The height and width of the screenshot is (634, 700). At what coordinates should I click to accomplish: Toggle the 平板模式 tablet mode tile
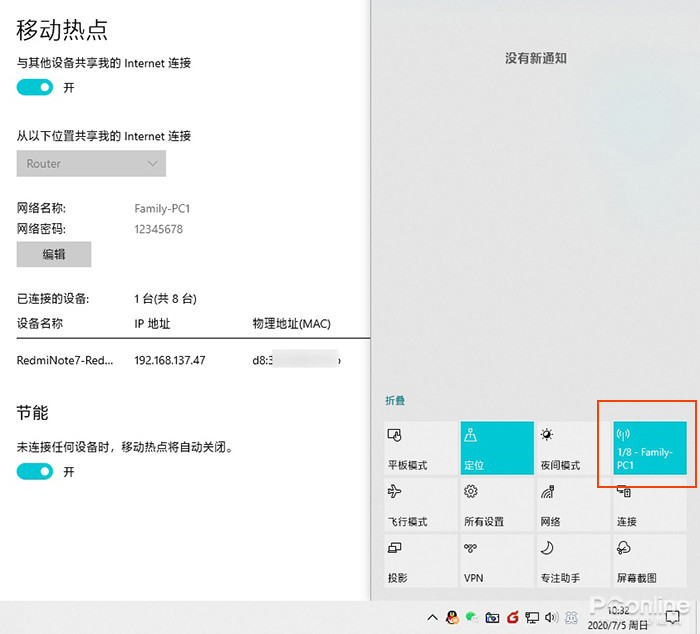[x=421, y=448]
